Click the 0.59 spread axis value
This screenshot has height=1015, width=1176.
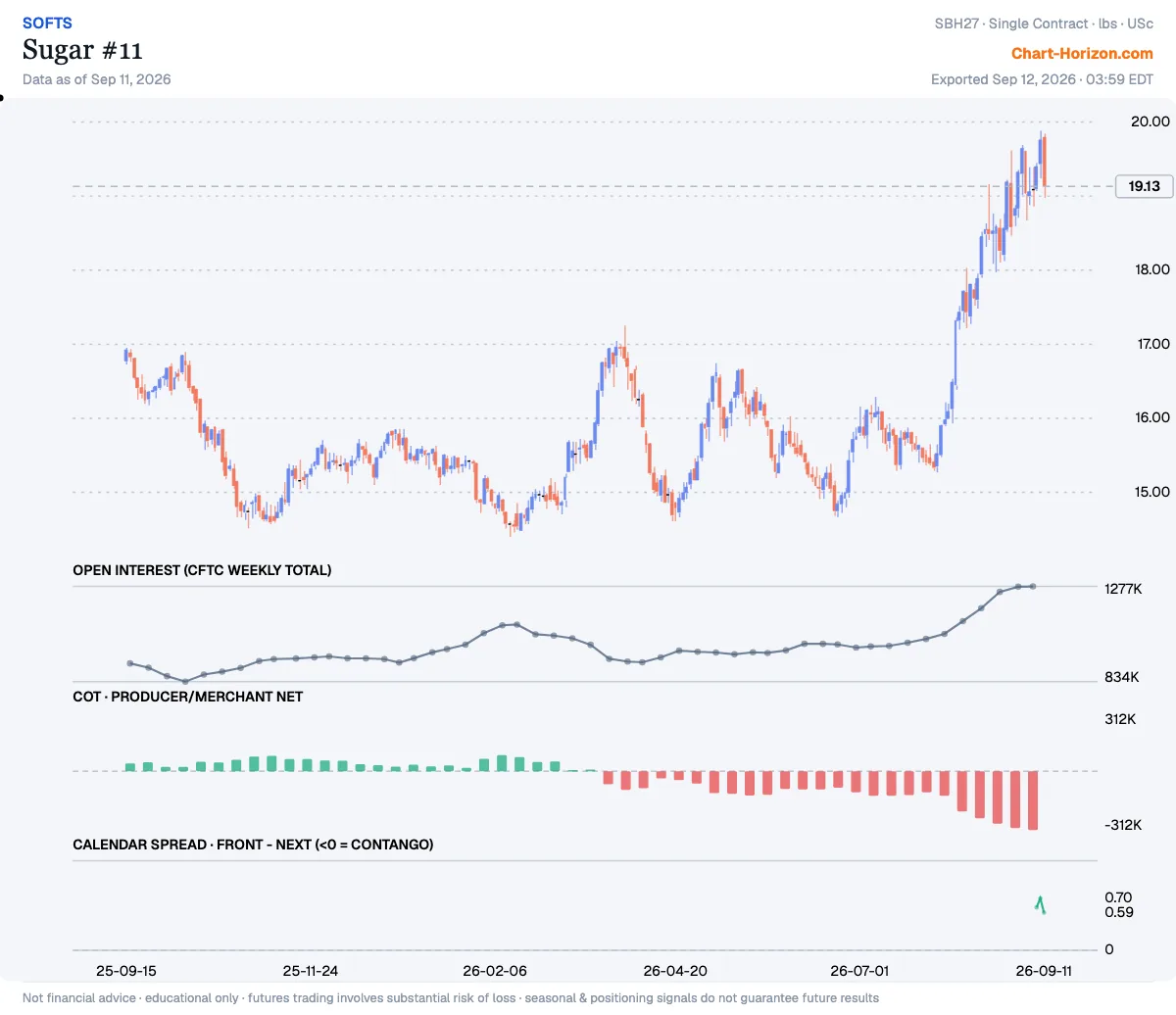(1119, 912)
